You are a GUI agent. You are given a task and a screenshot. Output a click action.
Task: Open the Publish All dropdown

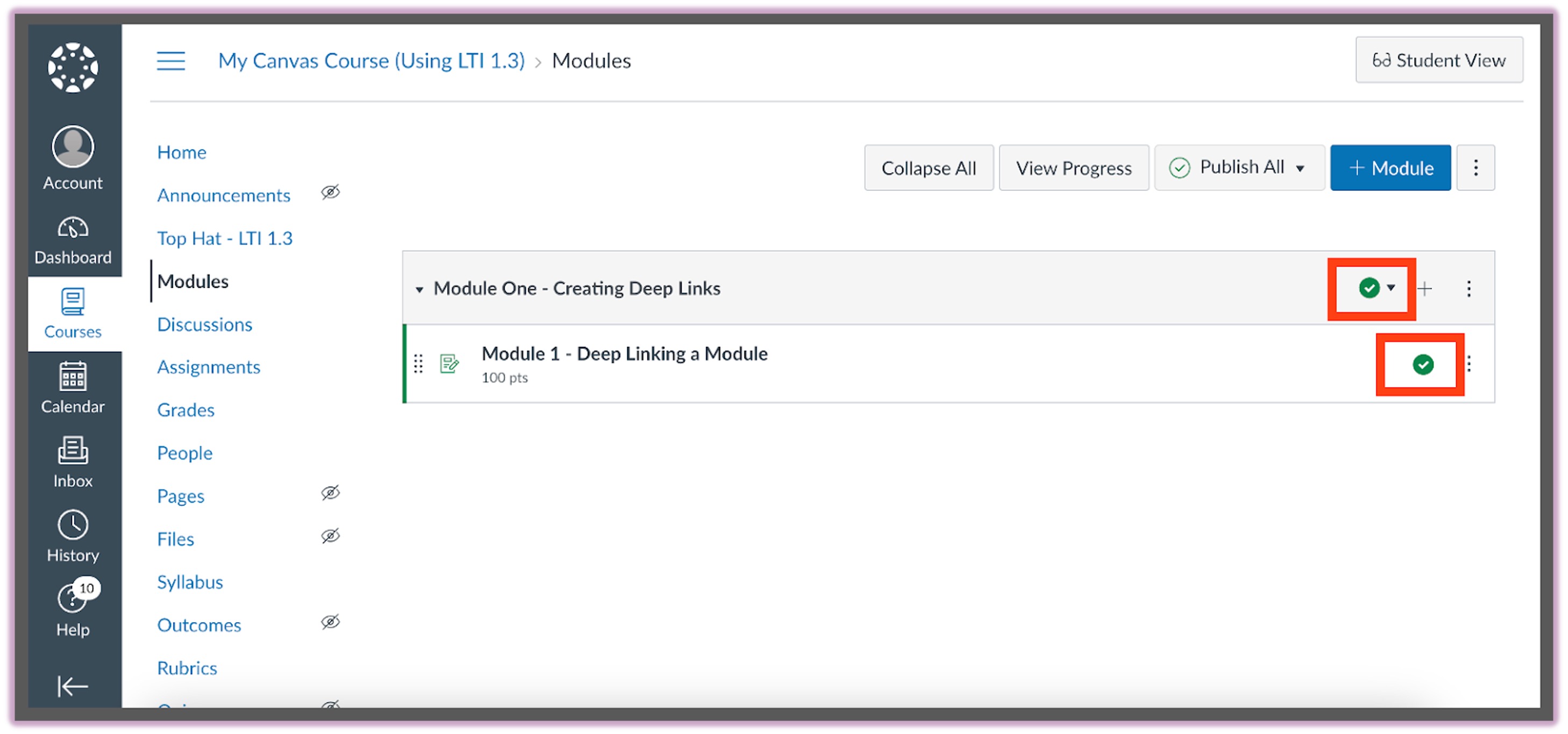click(1239, 167)
